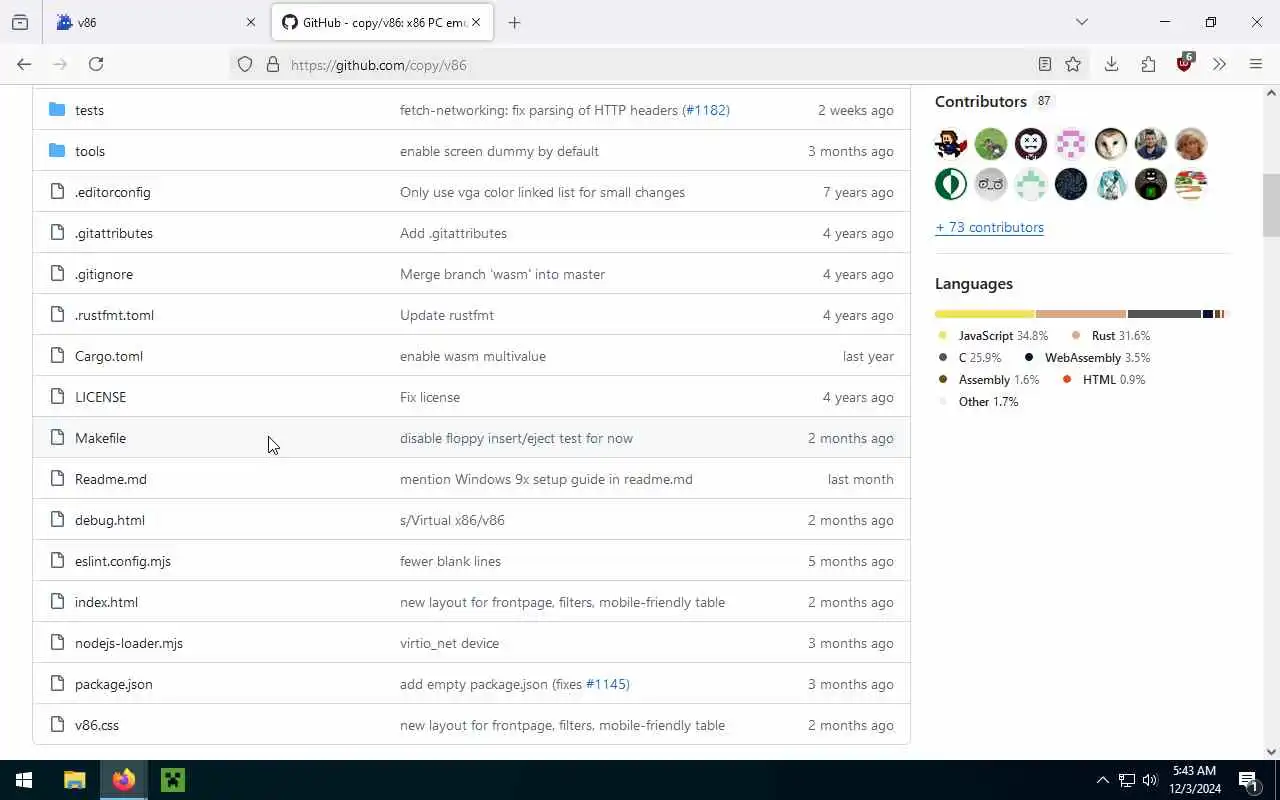List all tabs dropdown arrow

[x=1081, y=22]
